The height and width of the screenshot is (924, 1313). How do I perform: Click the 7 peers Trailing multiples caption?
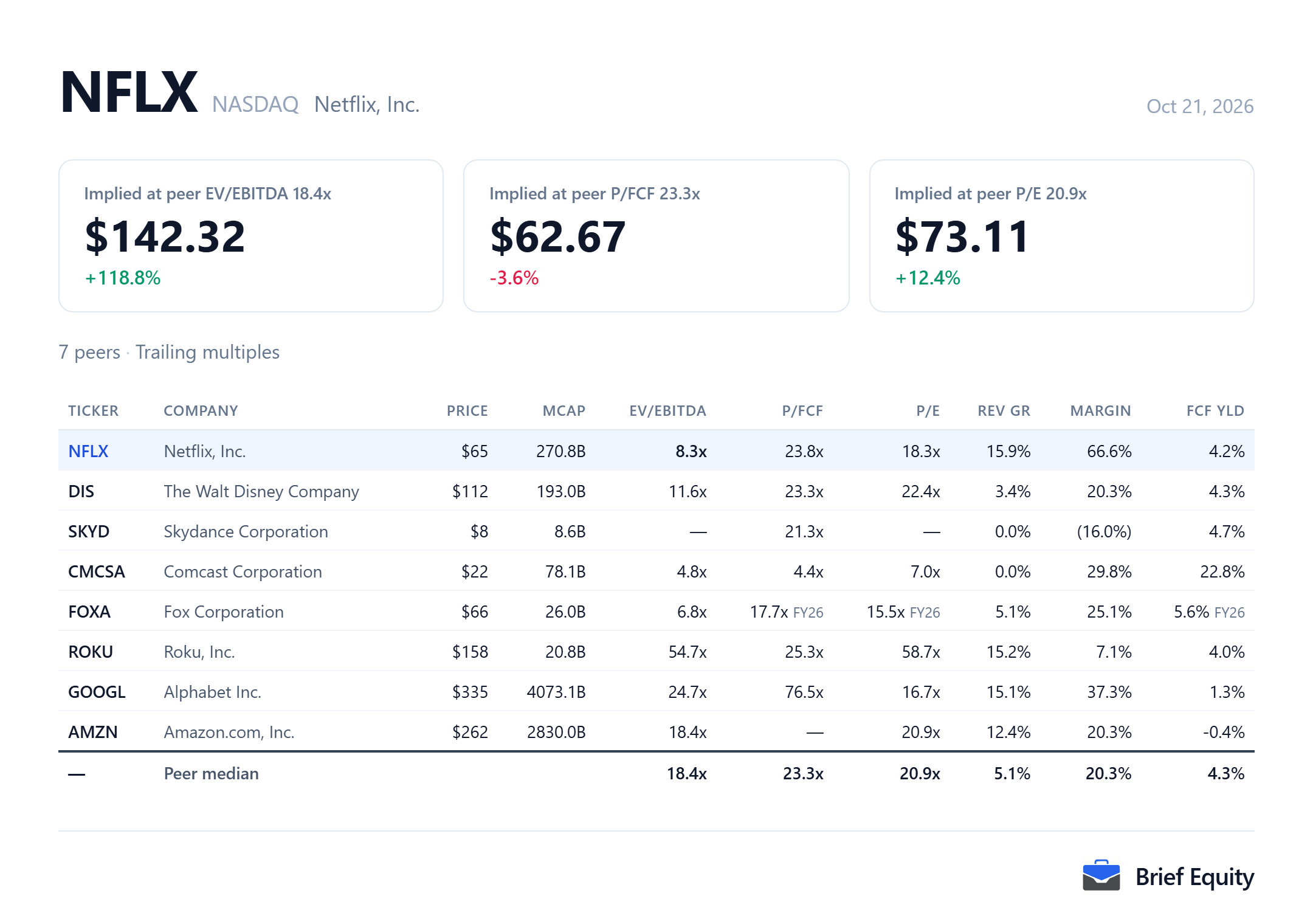pos(169,352)
